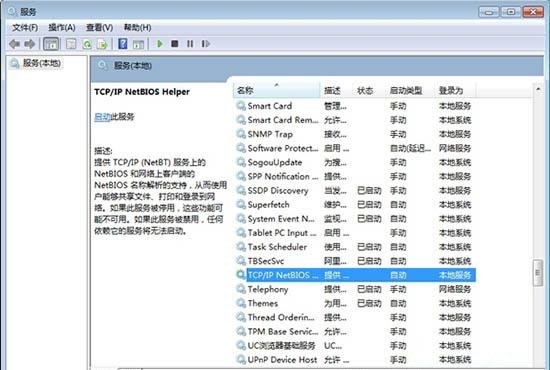
Task: Restart the service with the restart icon
Action: 206,44
